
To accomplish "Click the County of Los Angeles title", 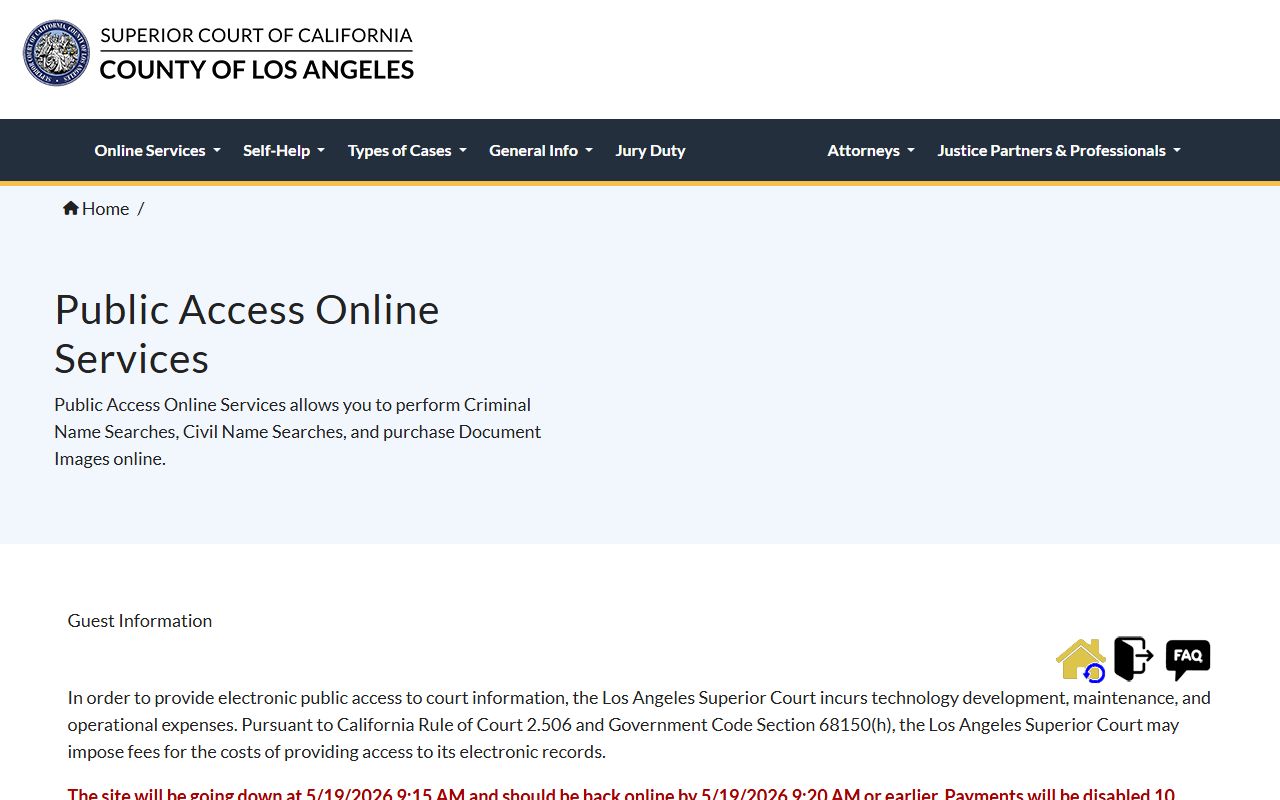I will (x=257, y=69).
